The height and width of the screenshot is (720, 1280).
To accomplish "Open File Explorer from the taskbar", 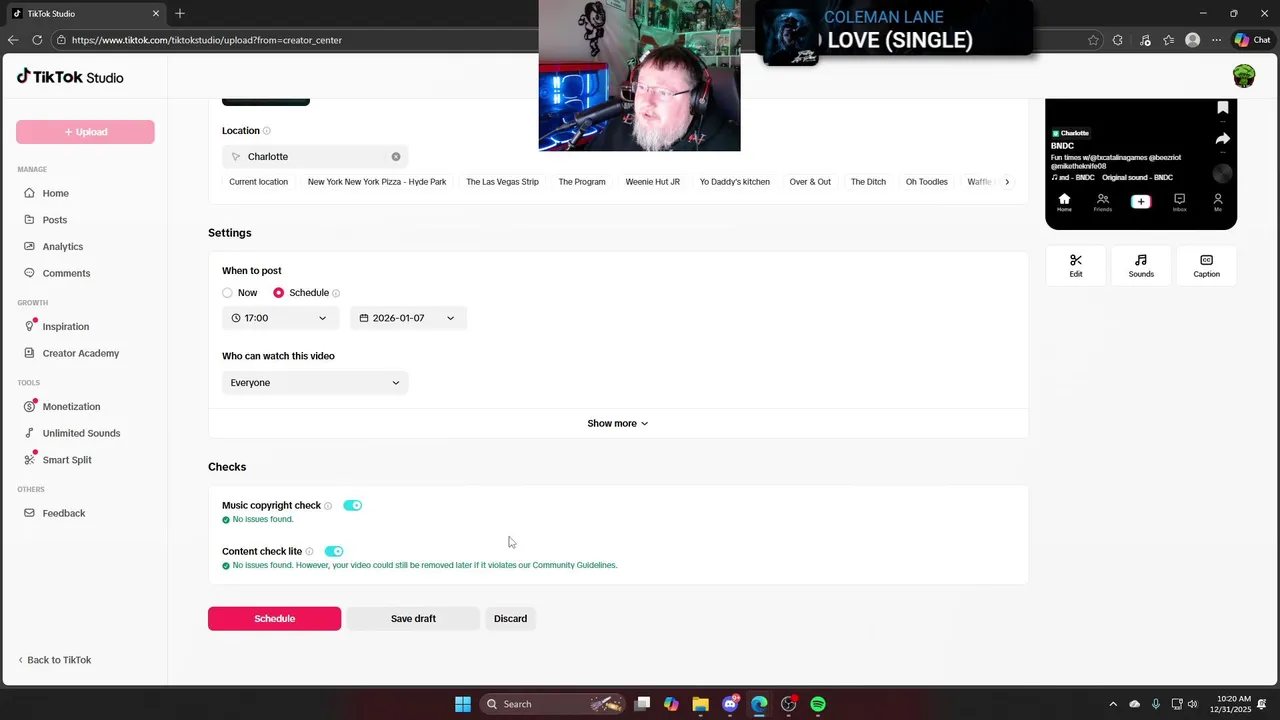I will pyautogui.click(x=700, y=704).
